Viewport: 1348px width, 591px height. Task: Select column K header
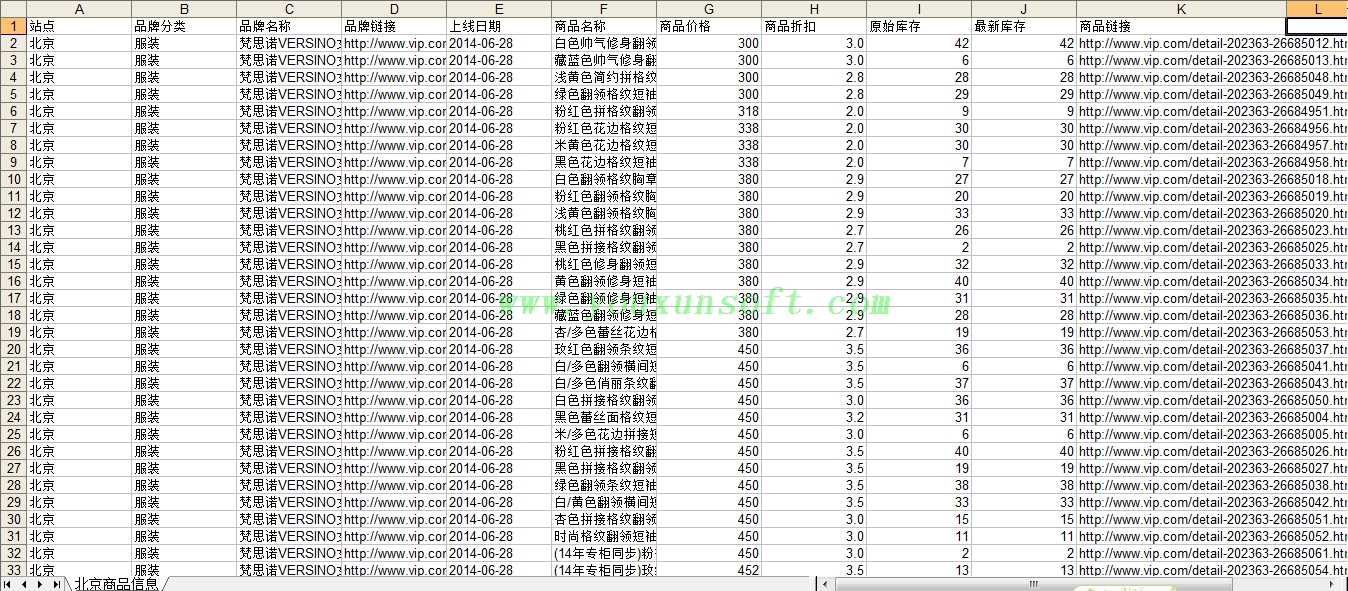point(1181,9)
